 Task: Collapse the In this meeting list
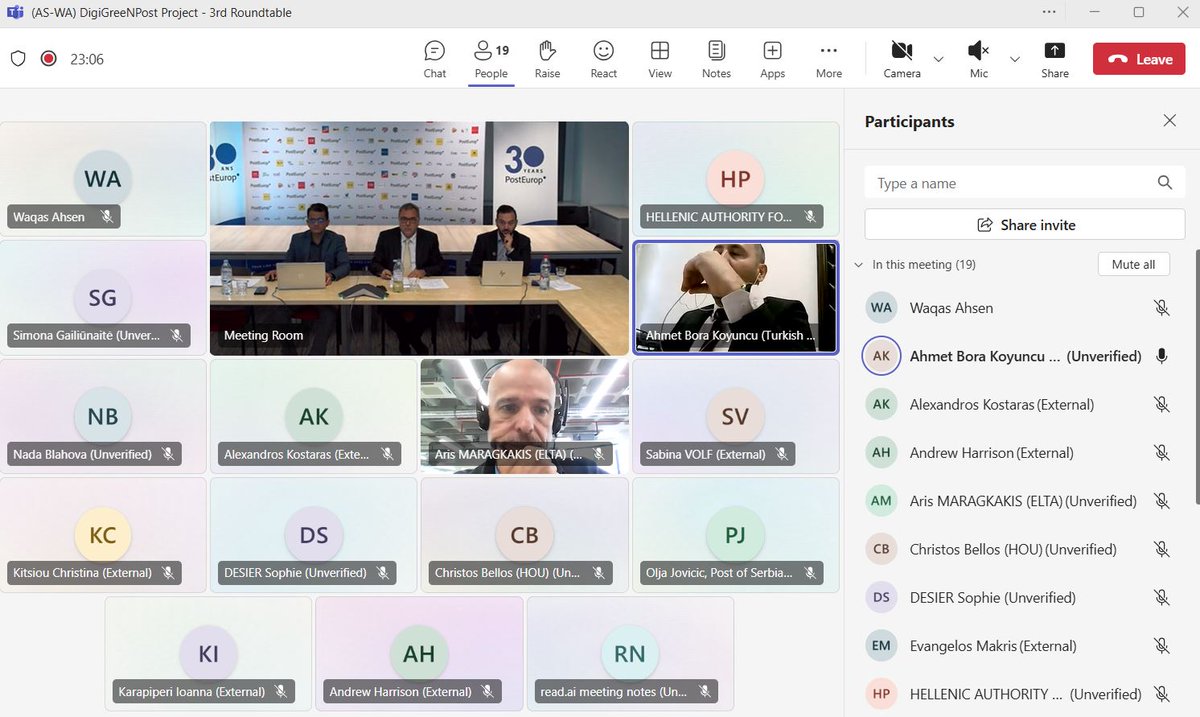click(858, 264)
